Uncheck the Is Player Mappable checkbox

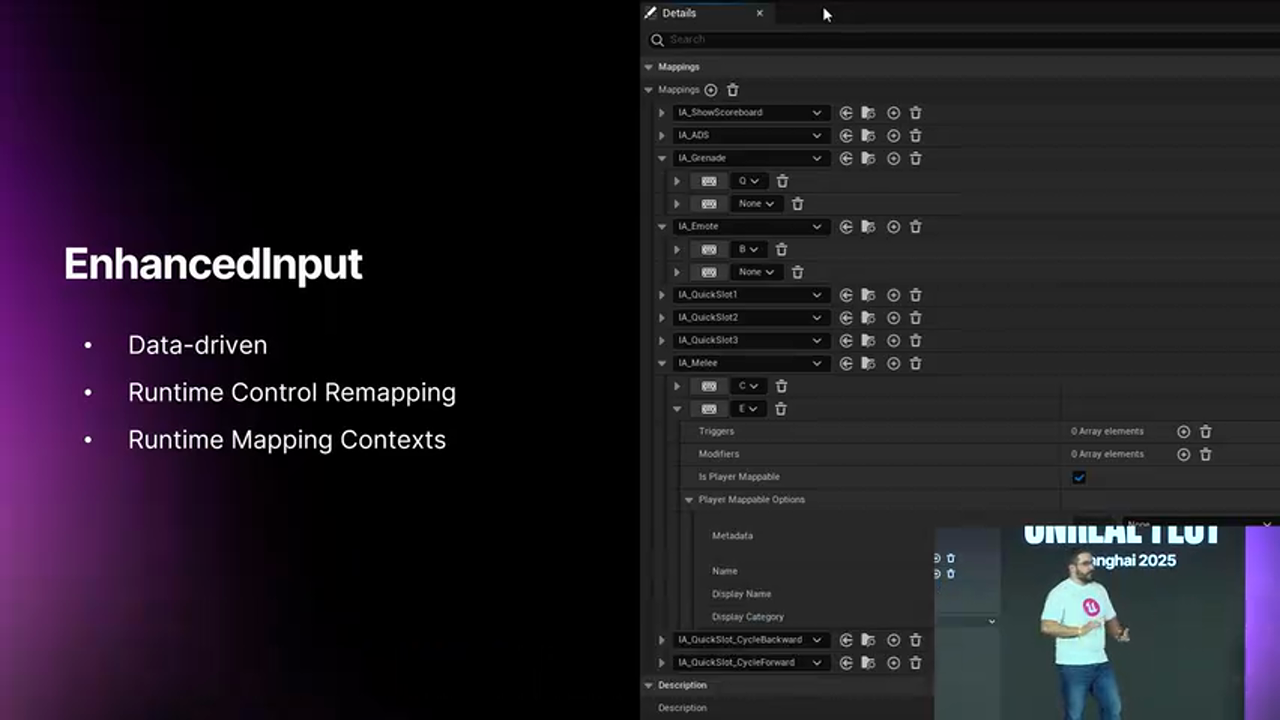1079,477
